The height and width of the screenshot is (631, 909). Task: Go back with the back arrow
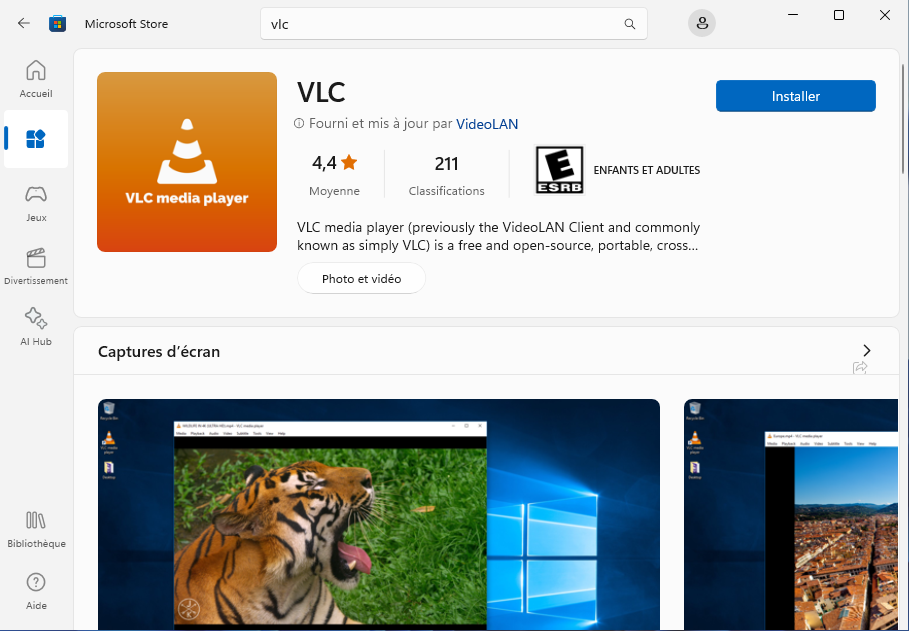pos(24,23)
